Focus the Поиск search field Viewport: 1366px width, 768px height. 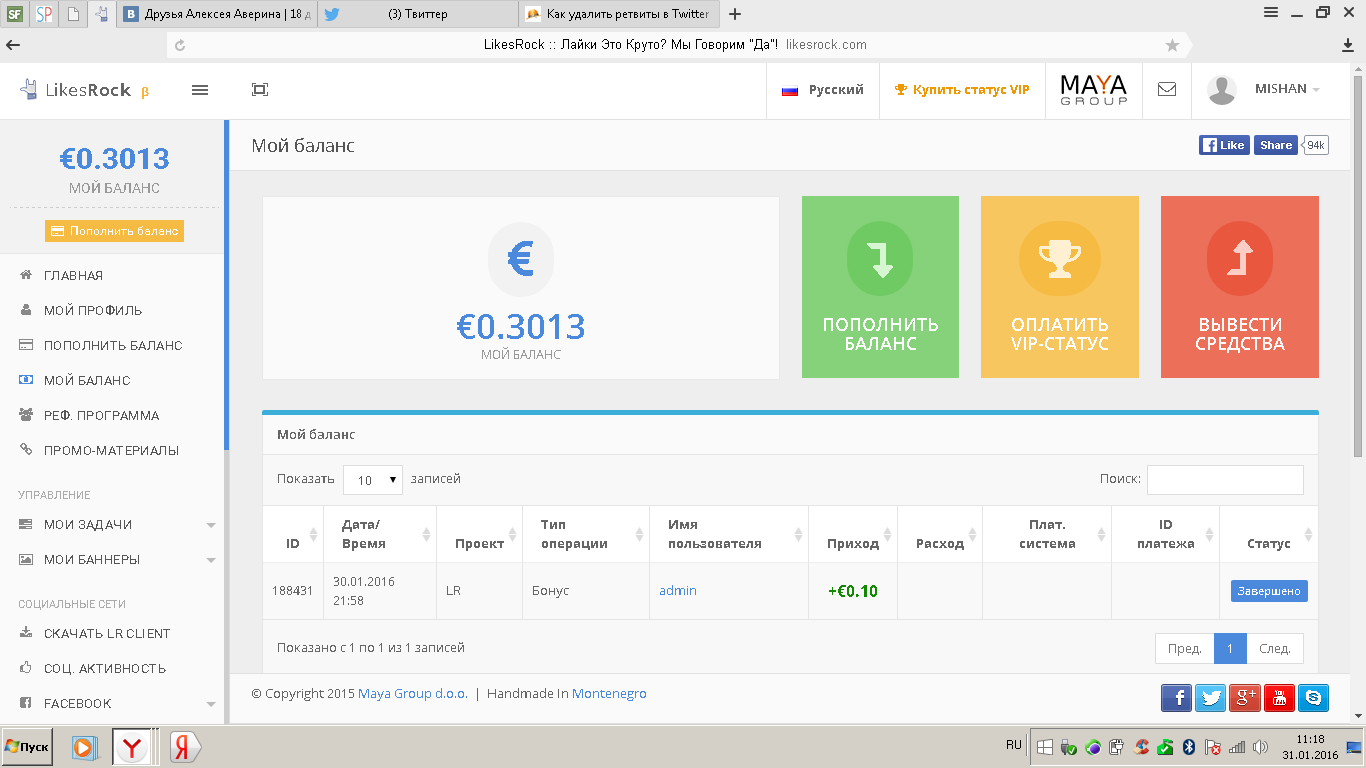(1225, 480)
